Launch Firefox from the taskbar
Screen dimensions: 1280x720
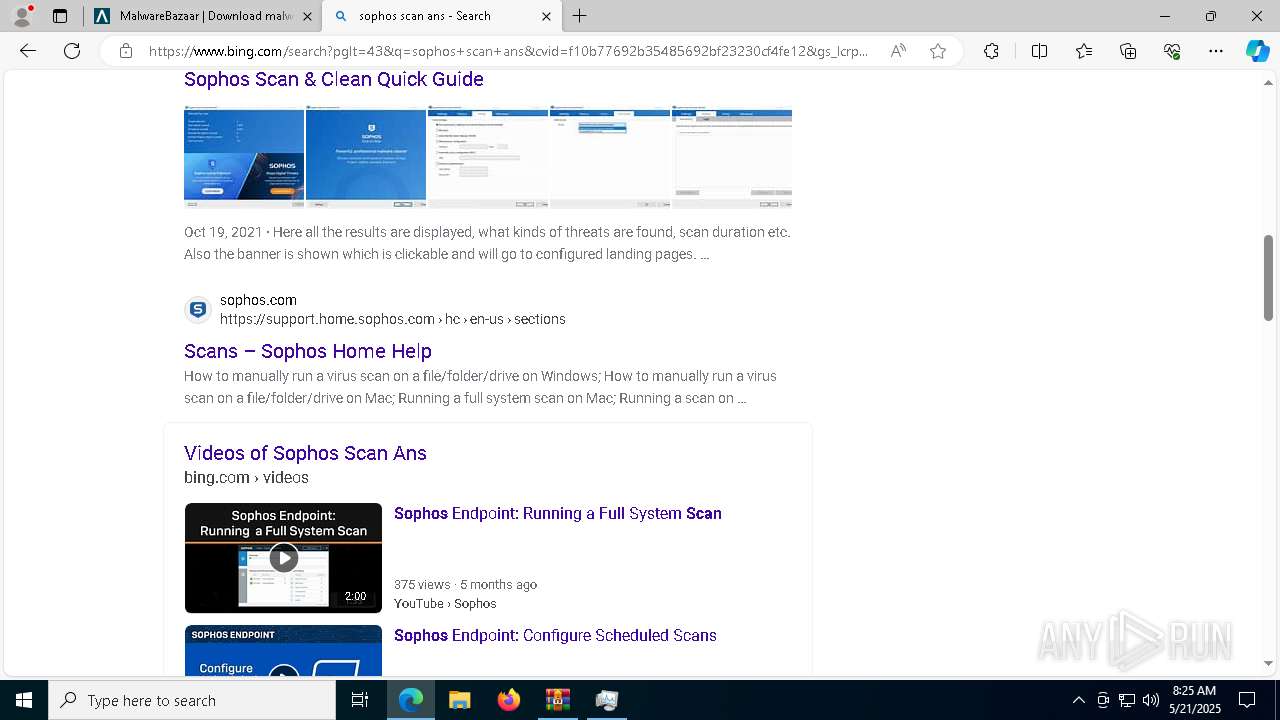click(508, 700)
